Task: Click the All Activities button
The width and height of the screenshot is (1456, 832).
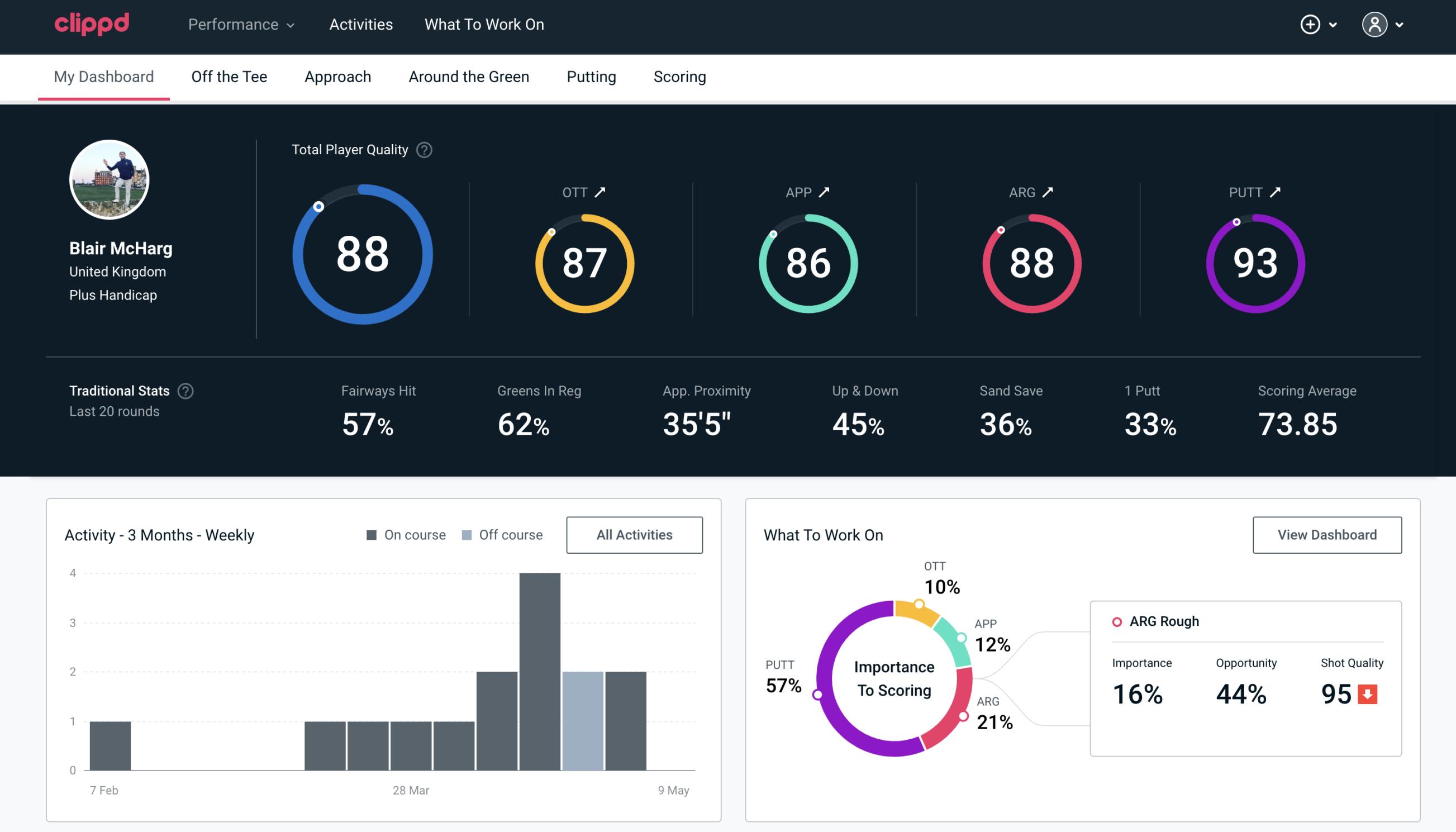Action: pos(634,534)
